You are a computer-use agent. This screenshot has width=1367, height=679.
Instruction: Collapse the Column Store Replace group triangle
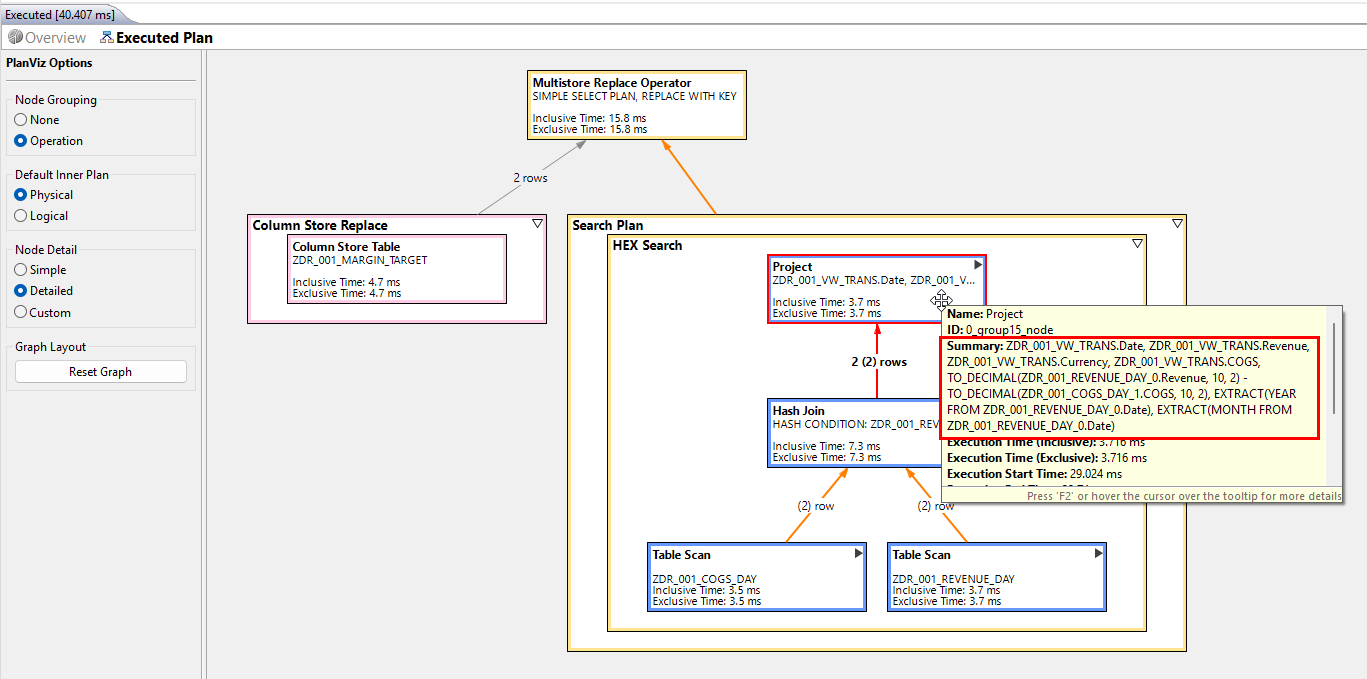coord(537,223)
